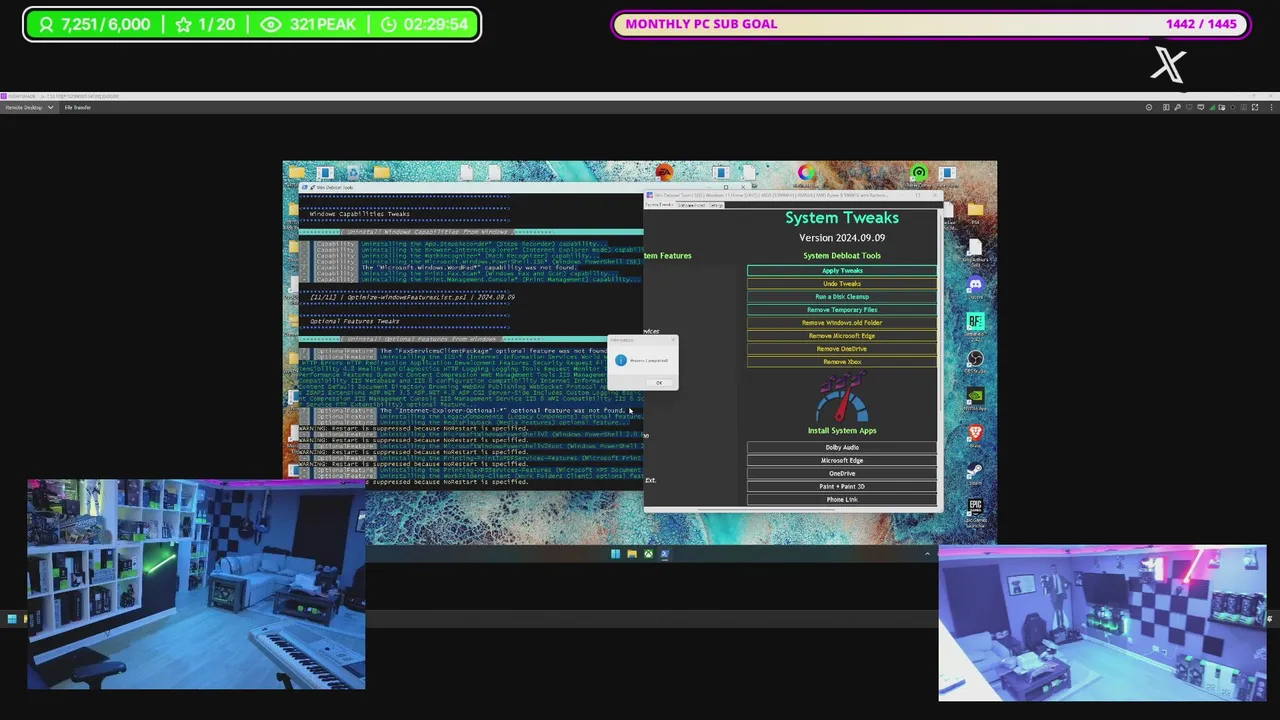This screenshot has height=720, width=1280.
Task: Install Phone Link app
Action: click(842, 500)
